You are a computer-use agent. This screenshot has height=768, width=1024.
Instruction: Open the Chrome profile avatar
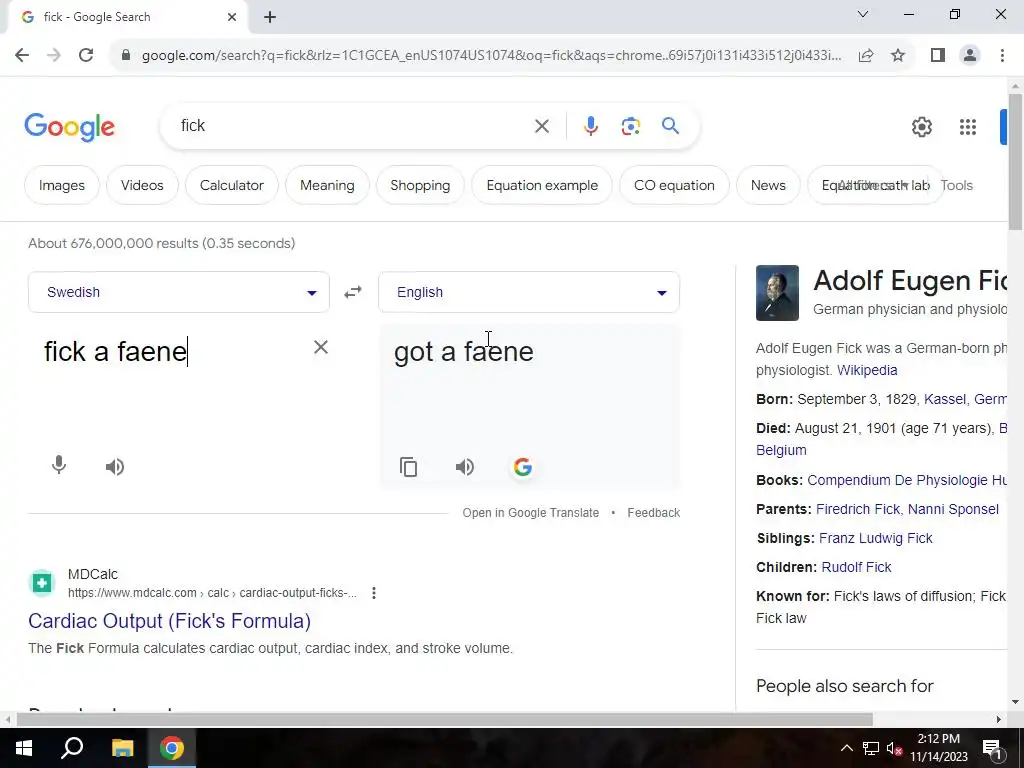pos(970,56)
